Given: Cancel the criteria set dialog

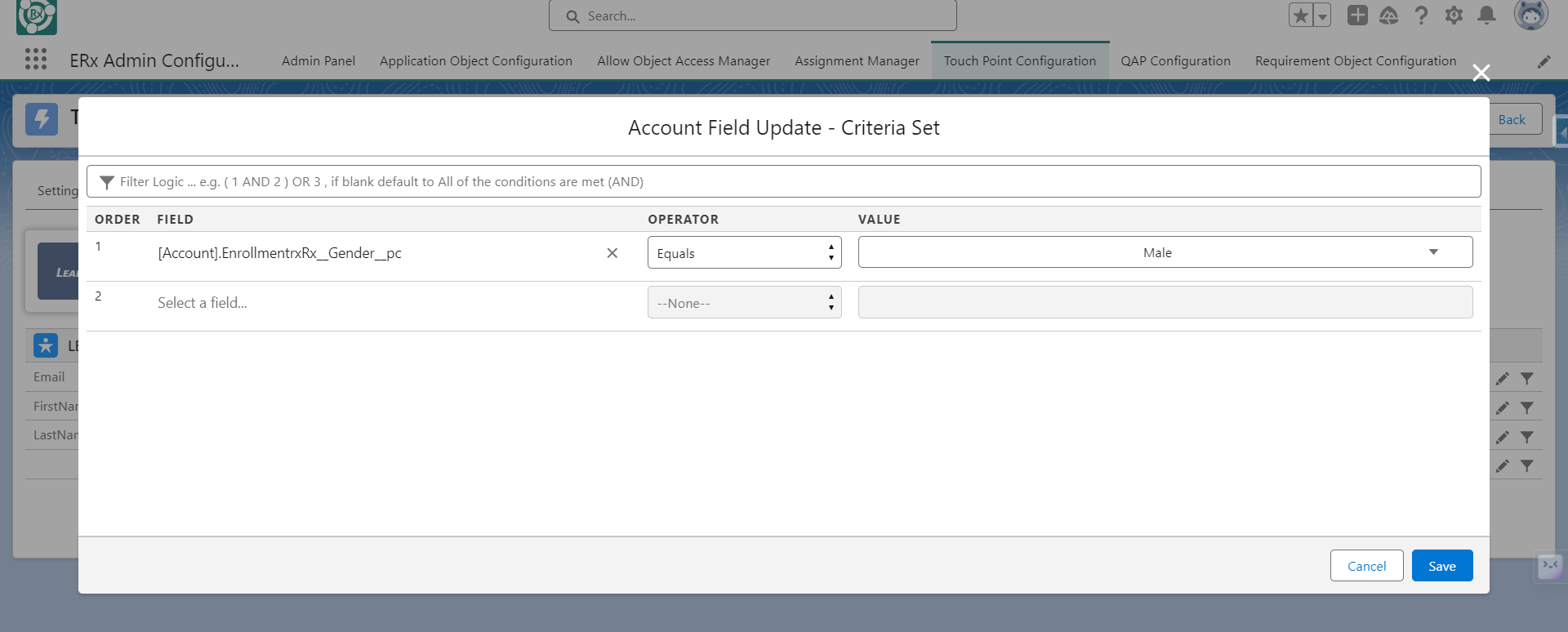Looking at the screenshot, I should tap(1366, 566).
